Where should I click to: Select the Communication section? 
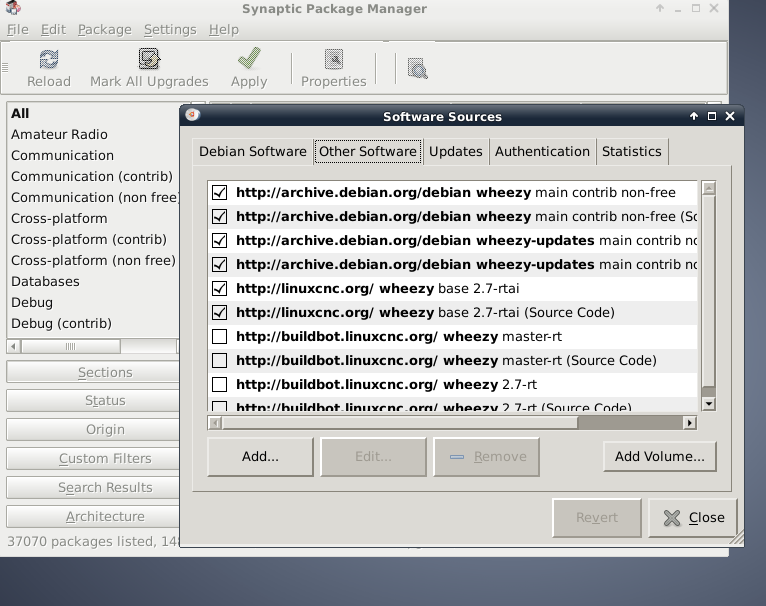click(94, 155)
